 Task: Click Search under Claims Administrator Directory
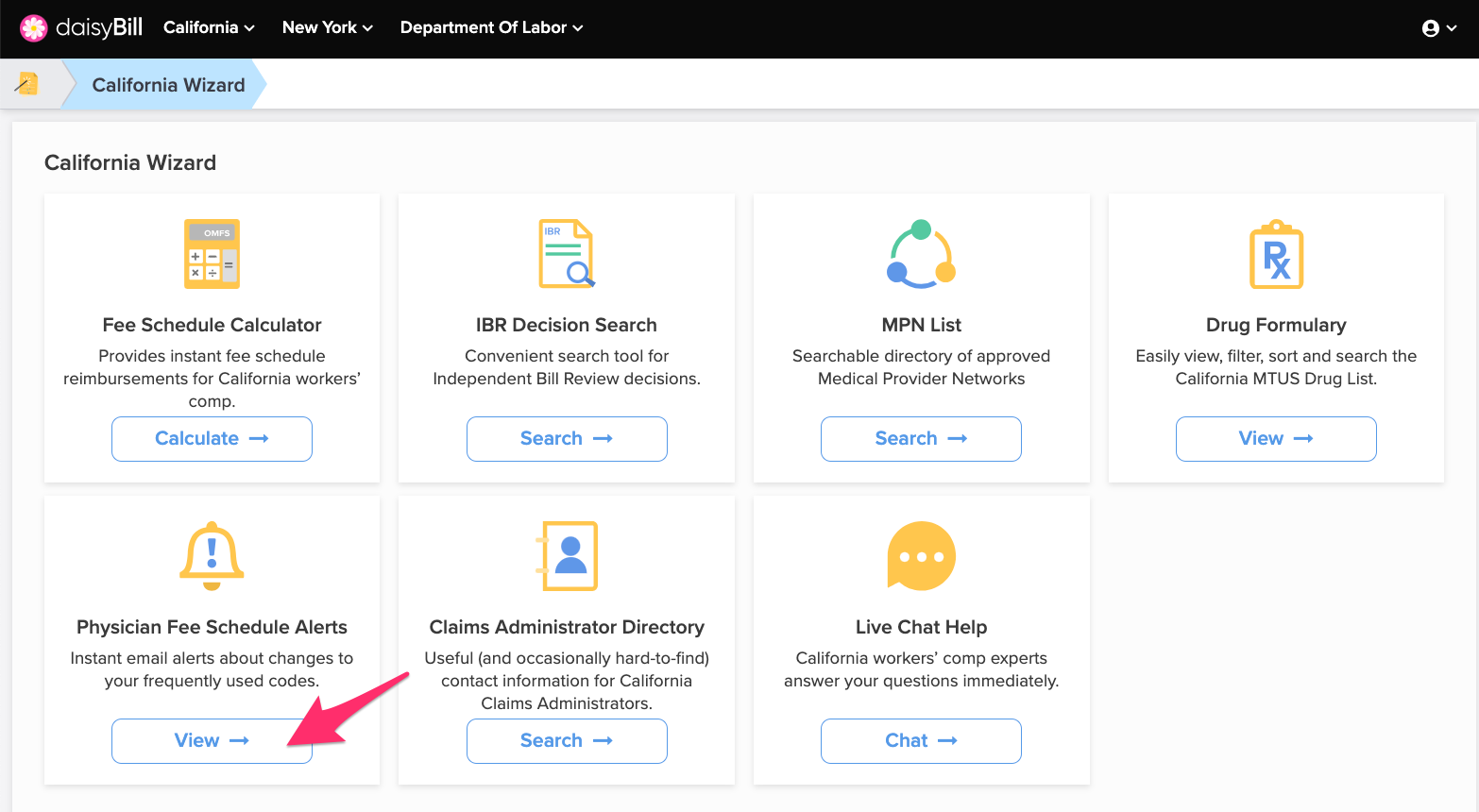coord(567,741)
